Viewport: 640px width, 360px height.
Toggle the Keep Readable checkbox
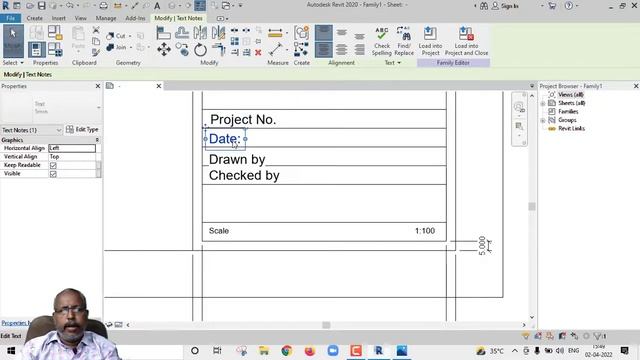click(x=53, y=165)
